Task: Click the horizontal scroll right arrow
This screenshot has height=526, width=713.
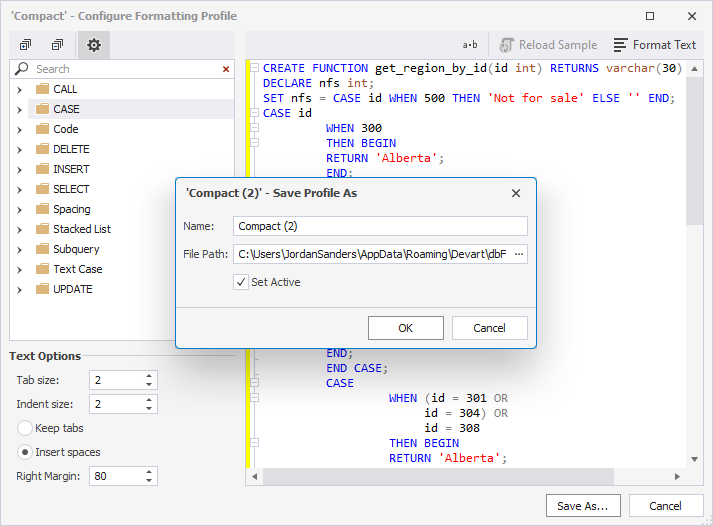Action: [x=677, y=476]
